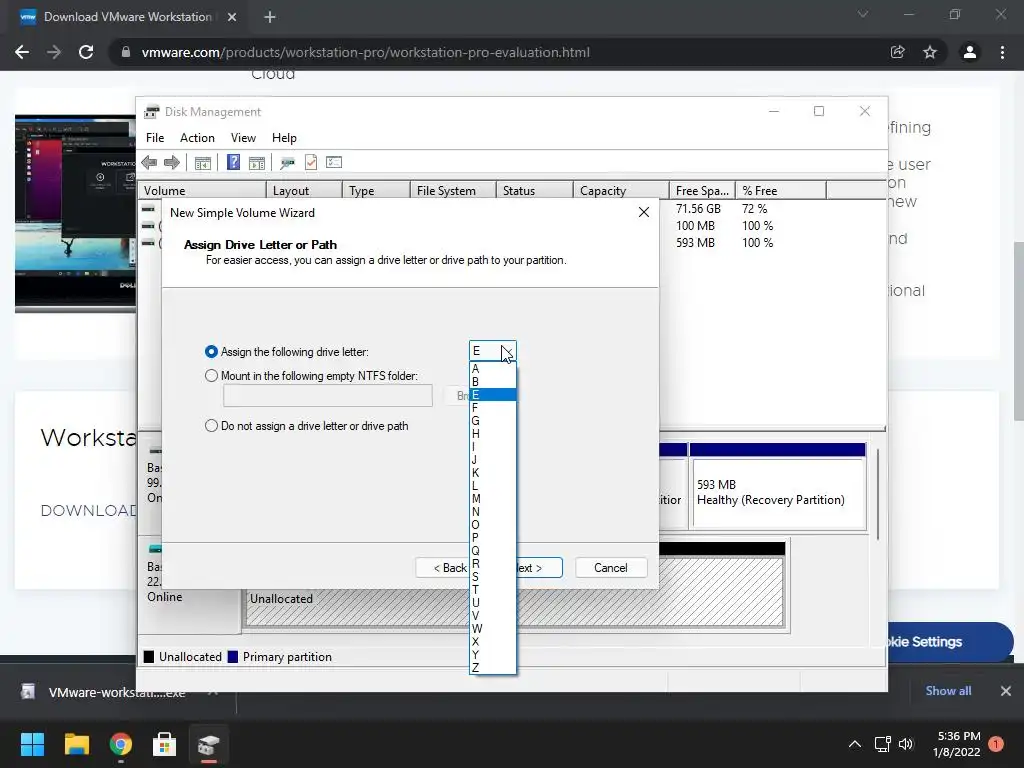Reload the Chrome page
This screenshot has height=768, width=1024.
coord(86,52)
